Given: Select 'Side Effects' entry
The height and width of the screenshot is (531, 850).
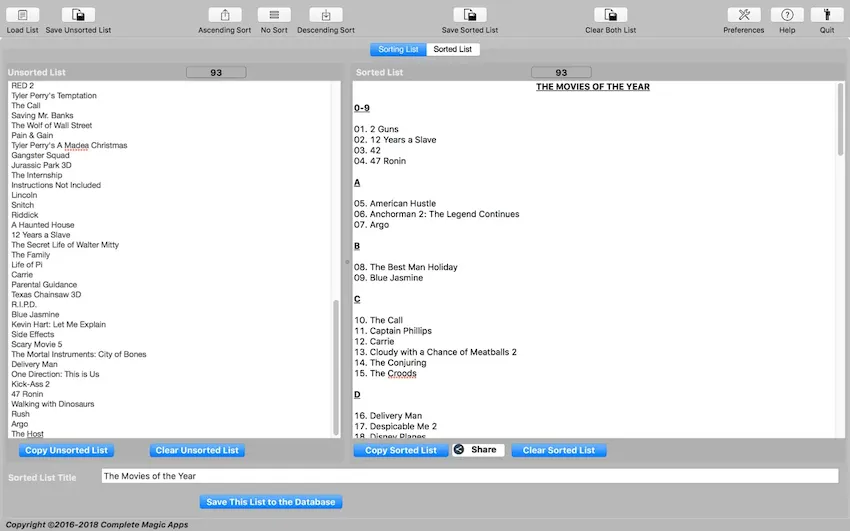Looking at the screenshot, I should (x=33, y=334).
